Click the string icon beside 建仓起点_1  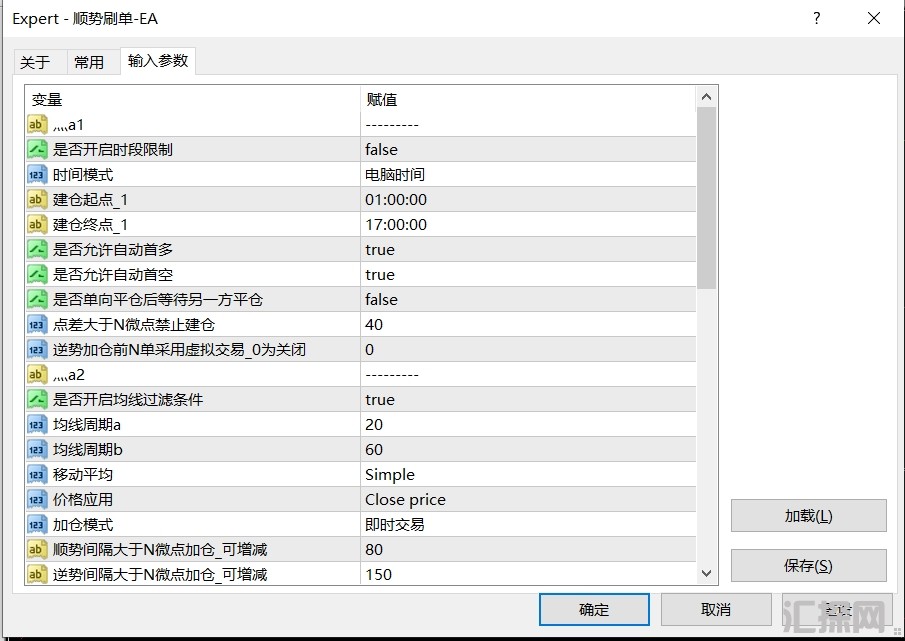point(37,199)
